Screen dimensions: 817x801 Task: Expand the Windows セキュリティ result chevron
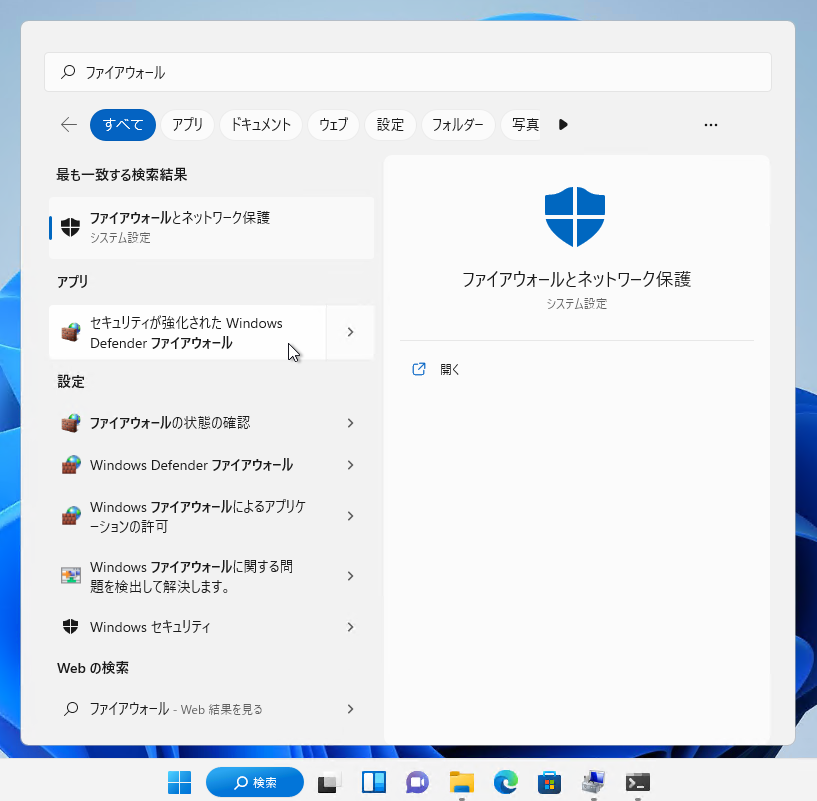tap(350, 627)
